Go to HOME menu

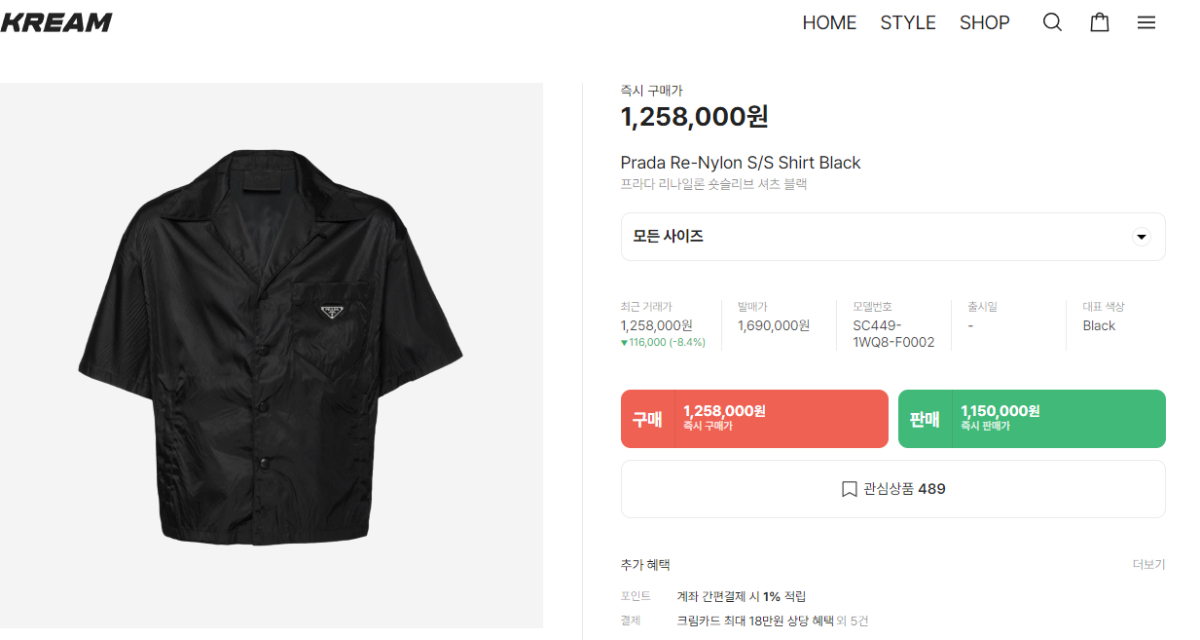click(x=829, y=22)
